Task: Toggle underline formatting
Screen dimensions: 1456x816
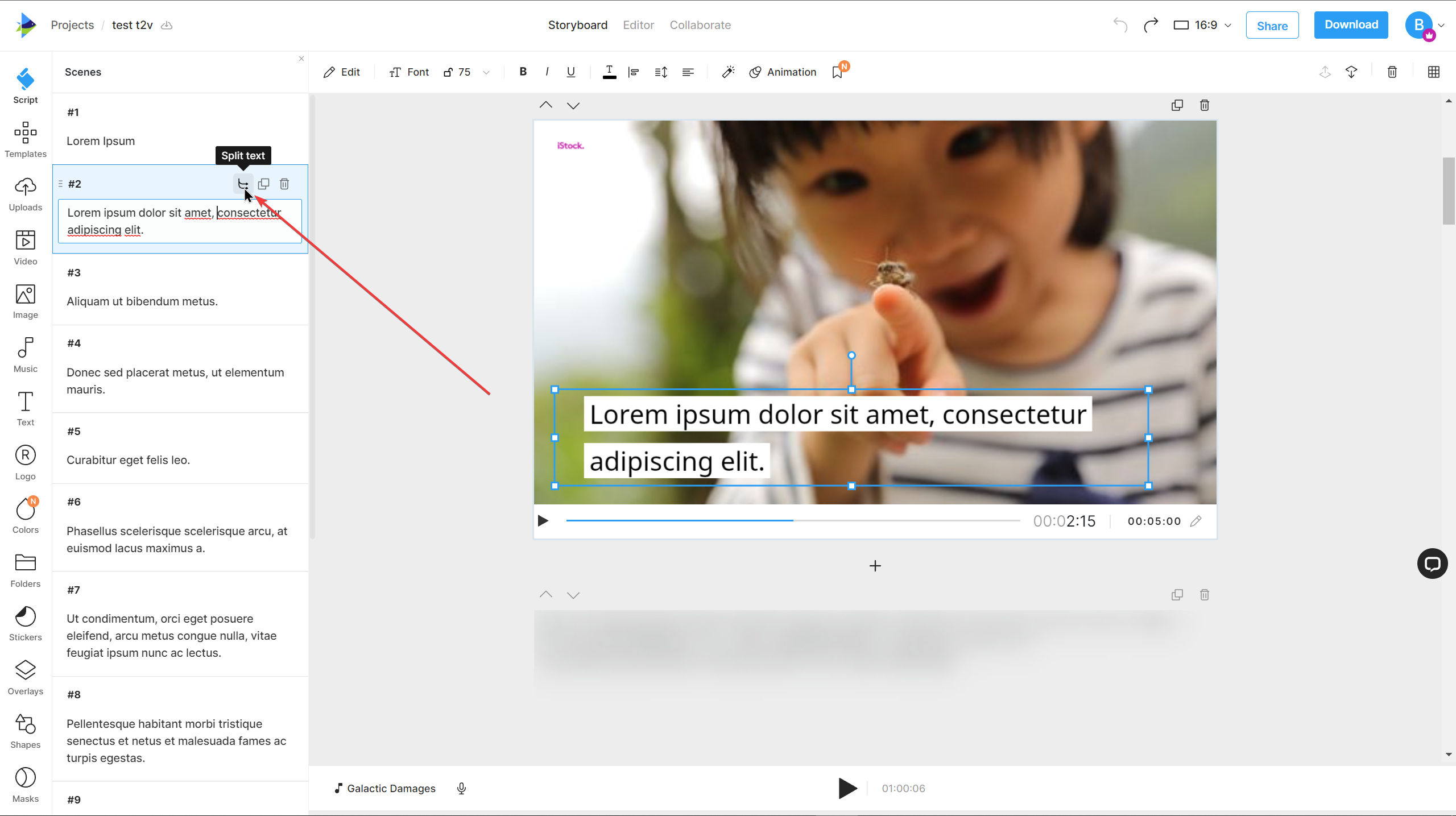Action: tap(571, 72)
